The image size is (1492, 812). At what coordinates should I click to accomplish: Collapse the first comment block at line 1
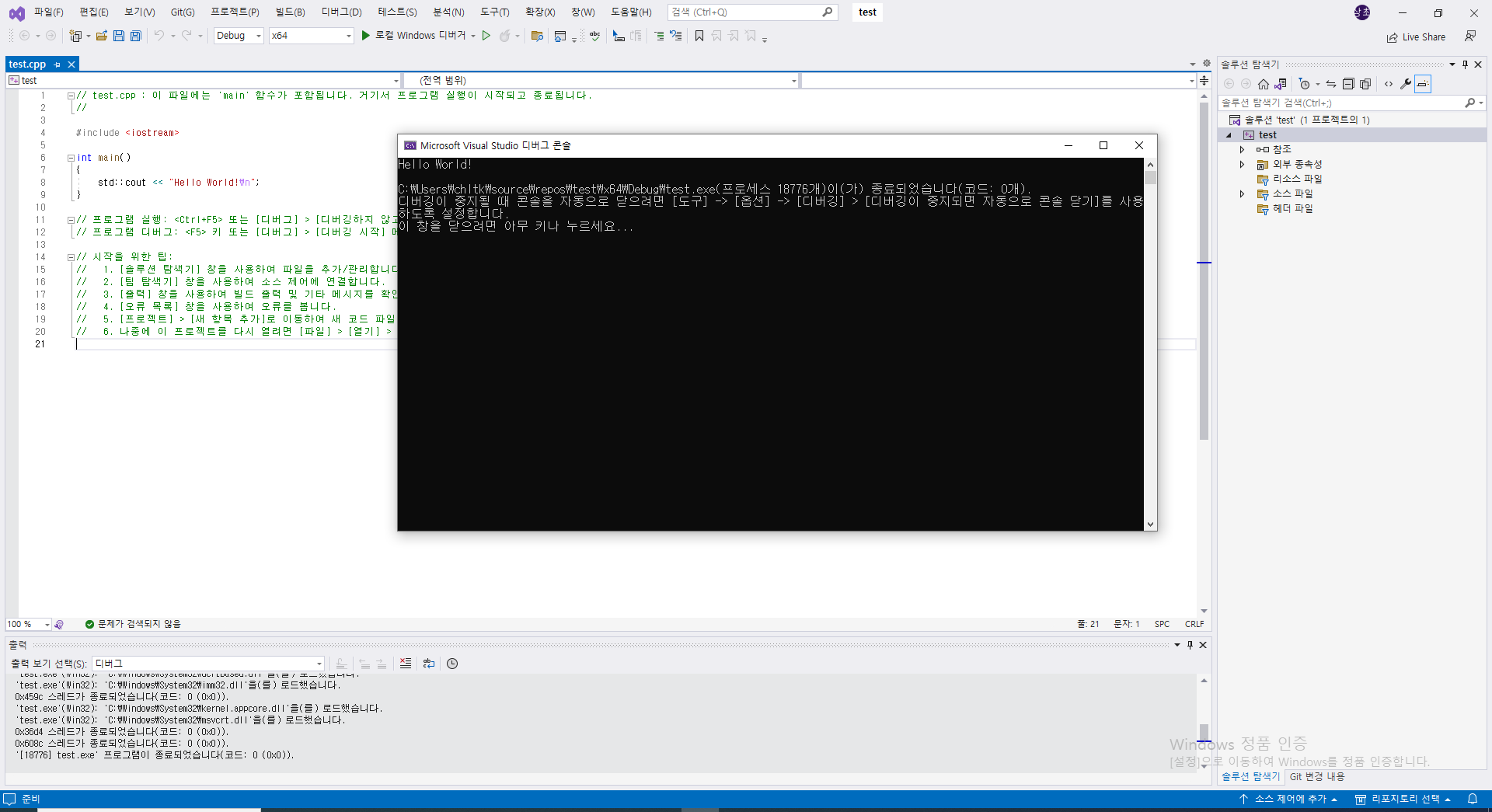click(71, 96)
